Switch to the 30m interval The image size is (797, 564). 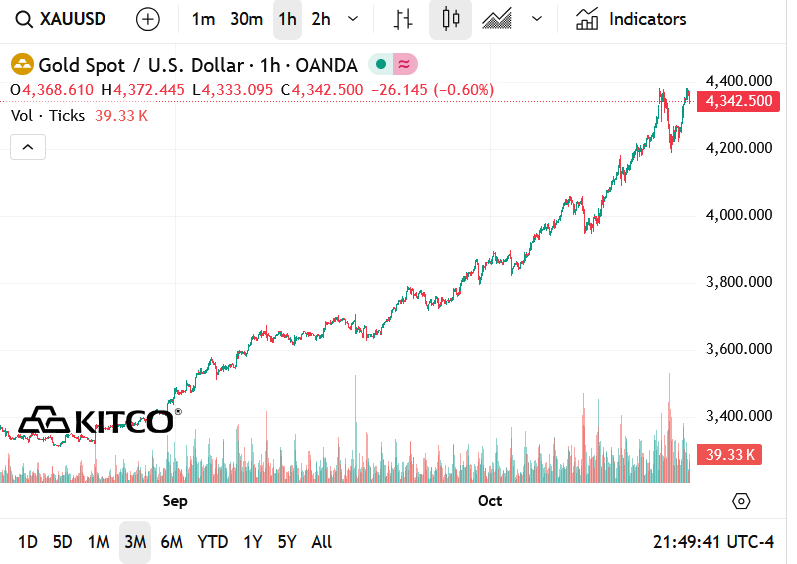(246, 19)
